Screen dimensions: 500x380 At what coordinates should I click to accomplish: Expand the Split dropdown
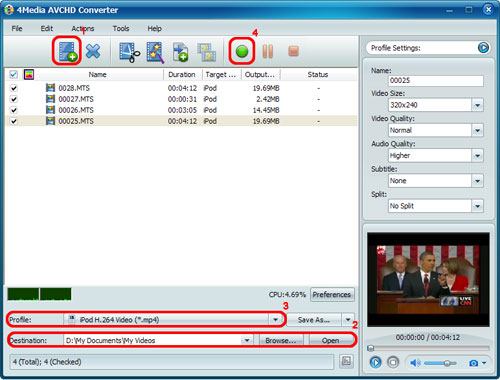(x=477, y=206)
